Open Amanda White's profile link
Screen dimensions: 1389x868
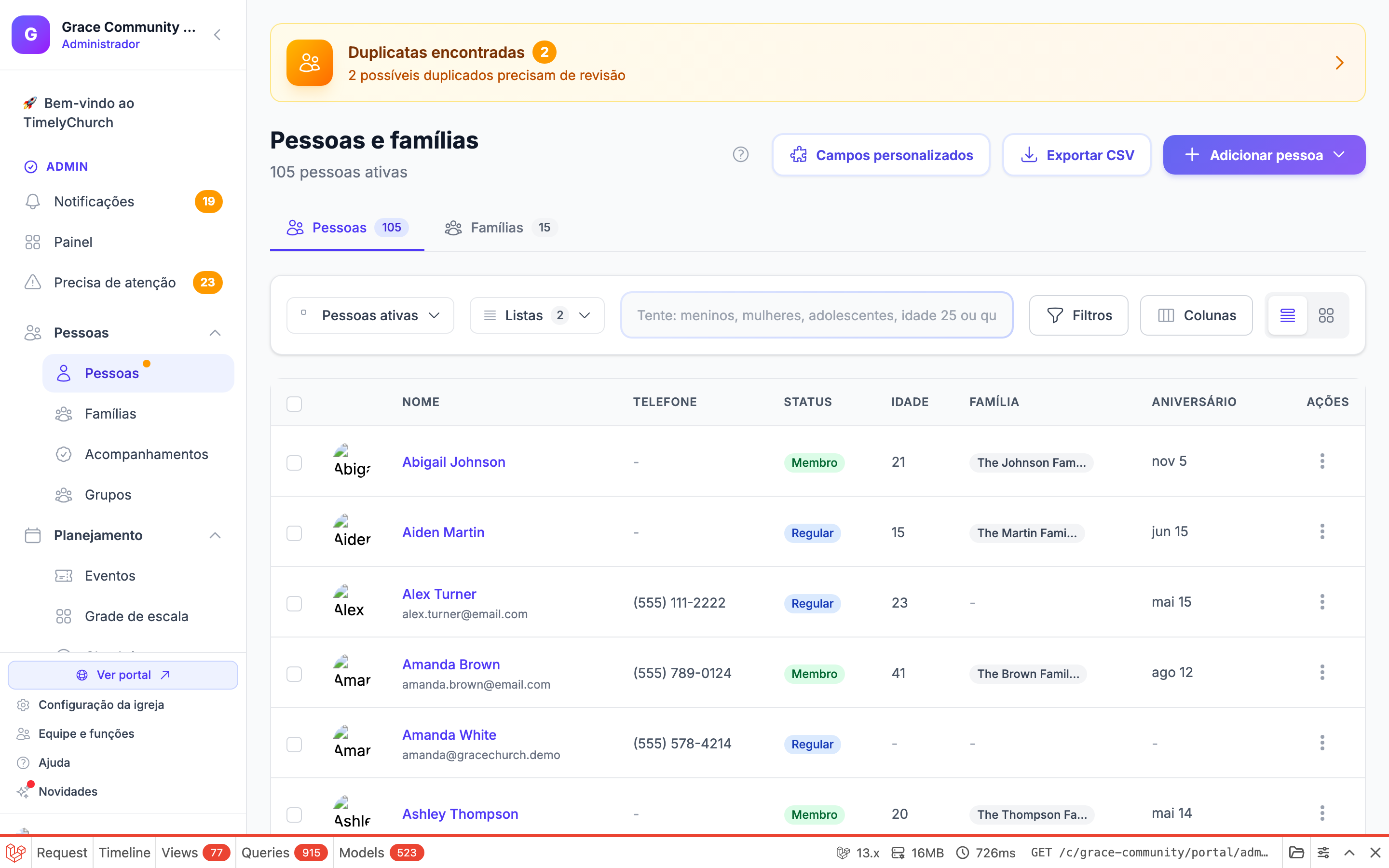click(x=449, y=735)
